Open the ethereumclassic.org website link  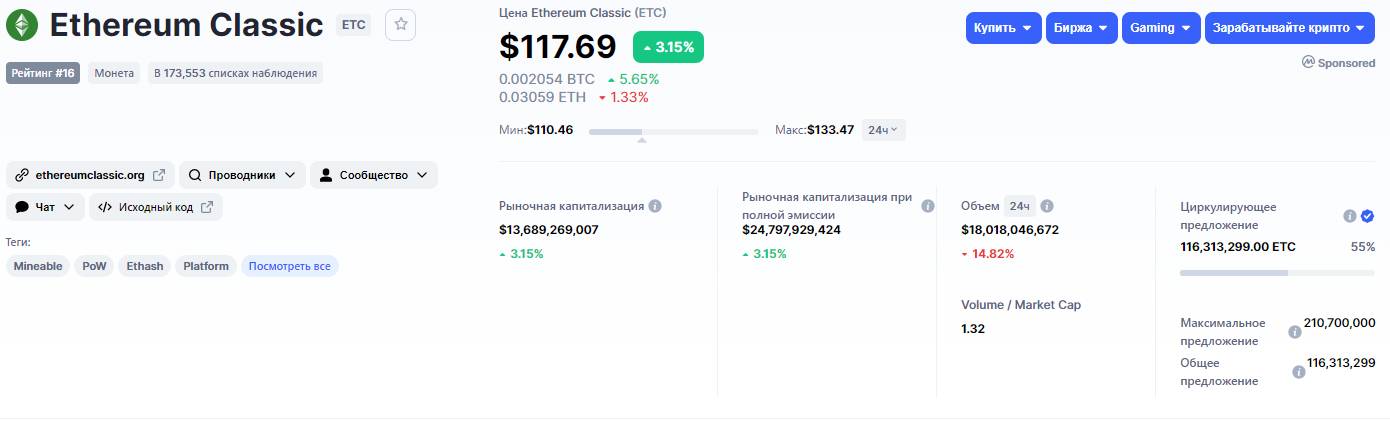(90, 175)
